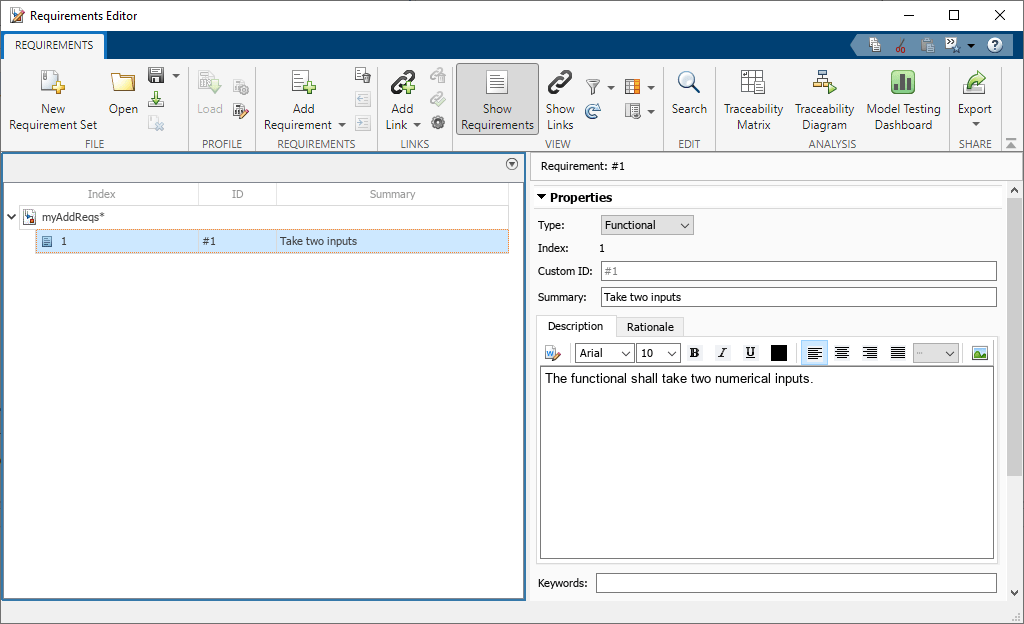The image size is (1024, 624).
Task: Open the Type dropdown showing Functional
Action: pos(647,225)
